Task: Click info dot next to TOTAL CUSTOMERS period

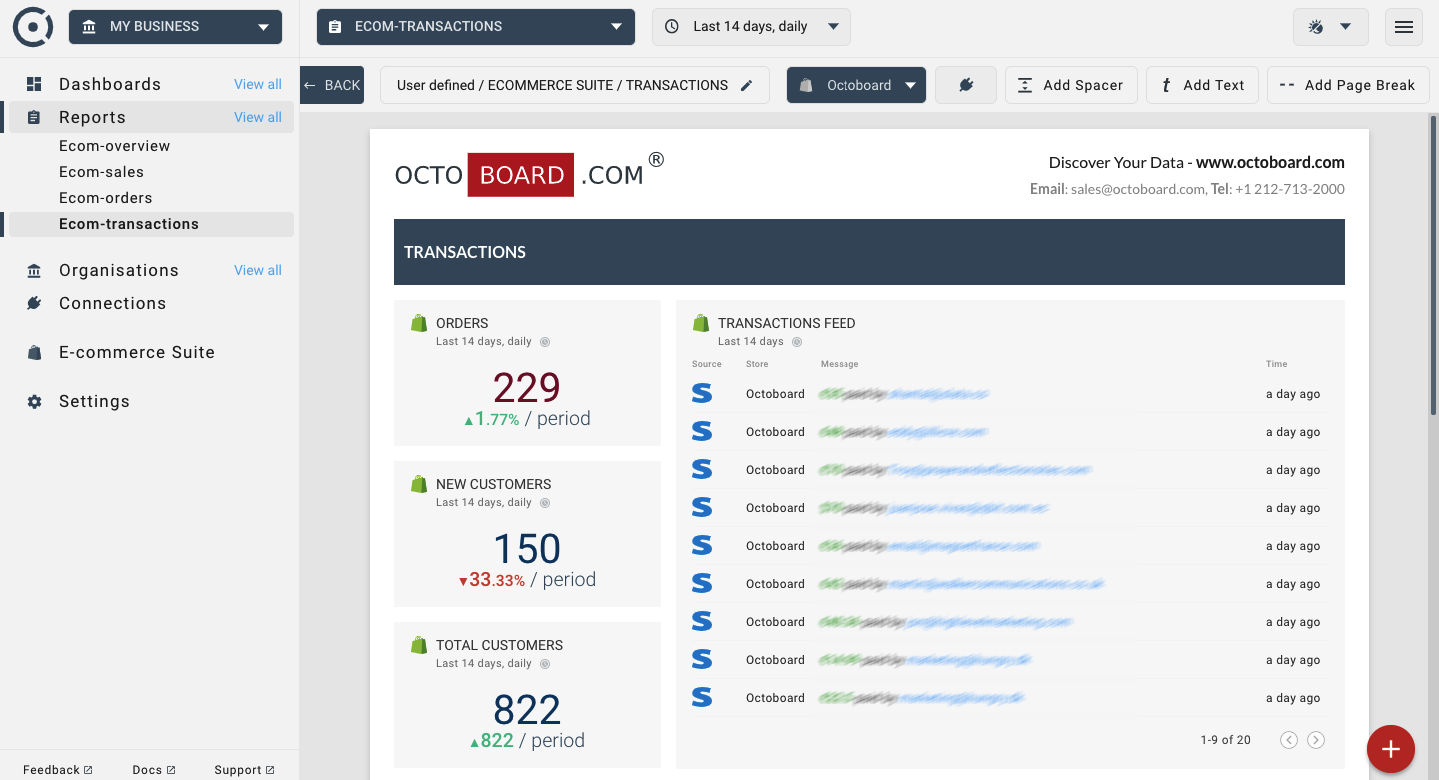Action: point(545,664)
